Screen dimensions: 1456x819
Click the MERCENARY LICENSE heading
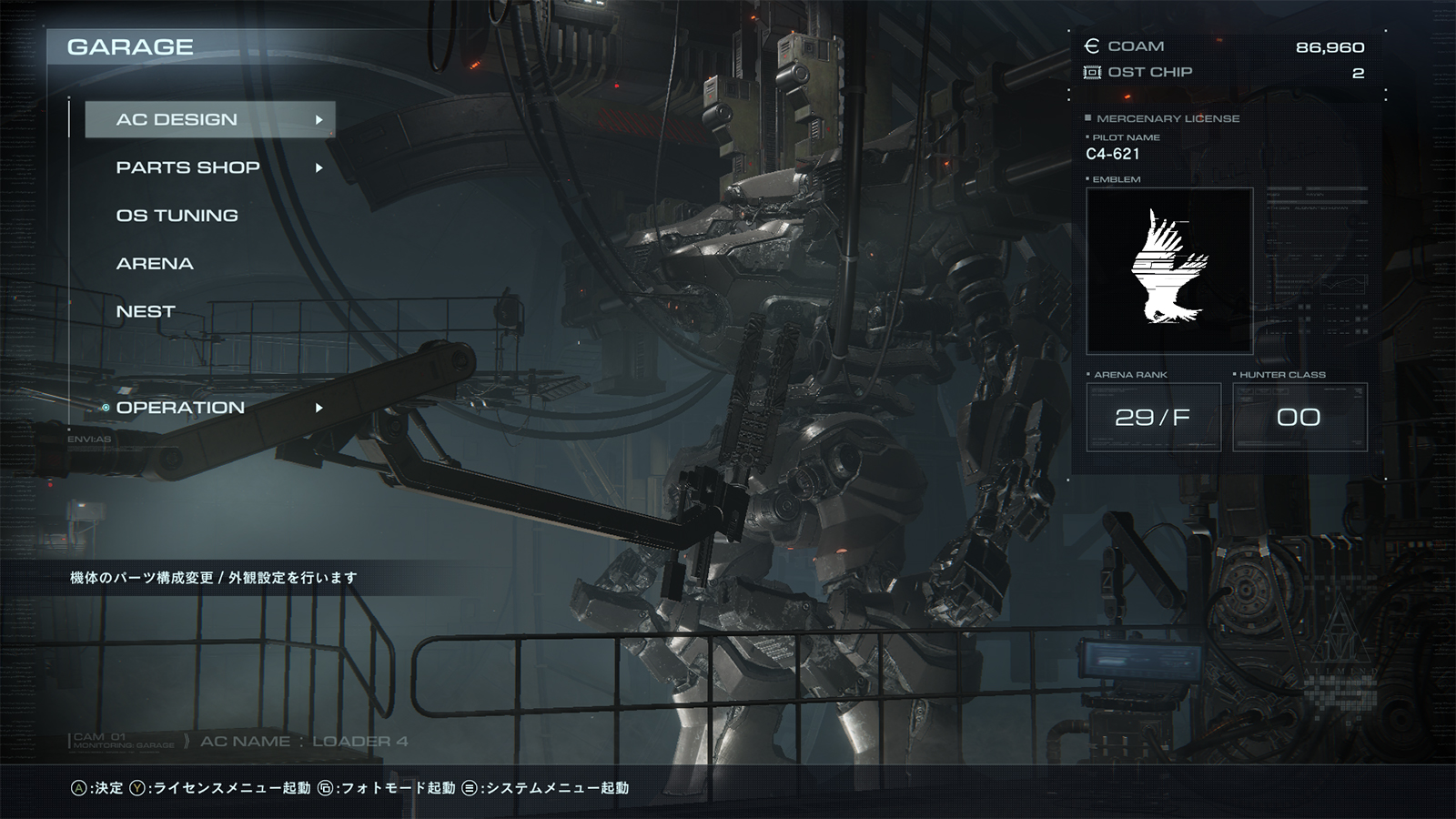tap(1168, 118)
